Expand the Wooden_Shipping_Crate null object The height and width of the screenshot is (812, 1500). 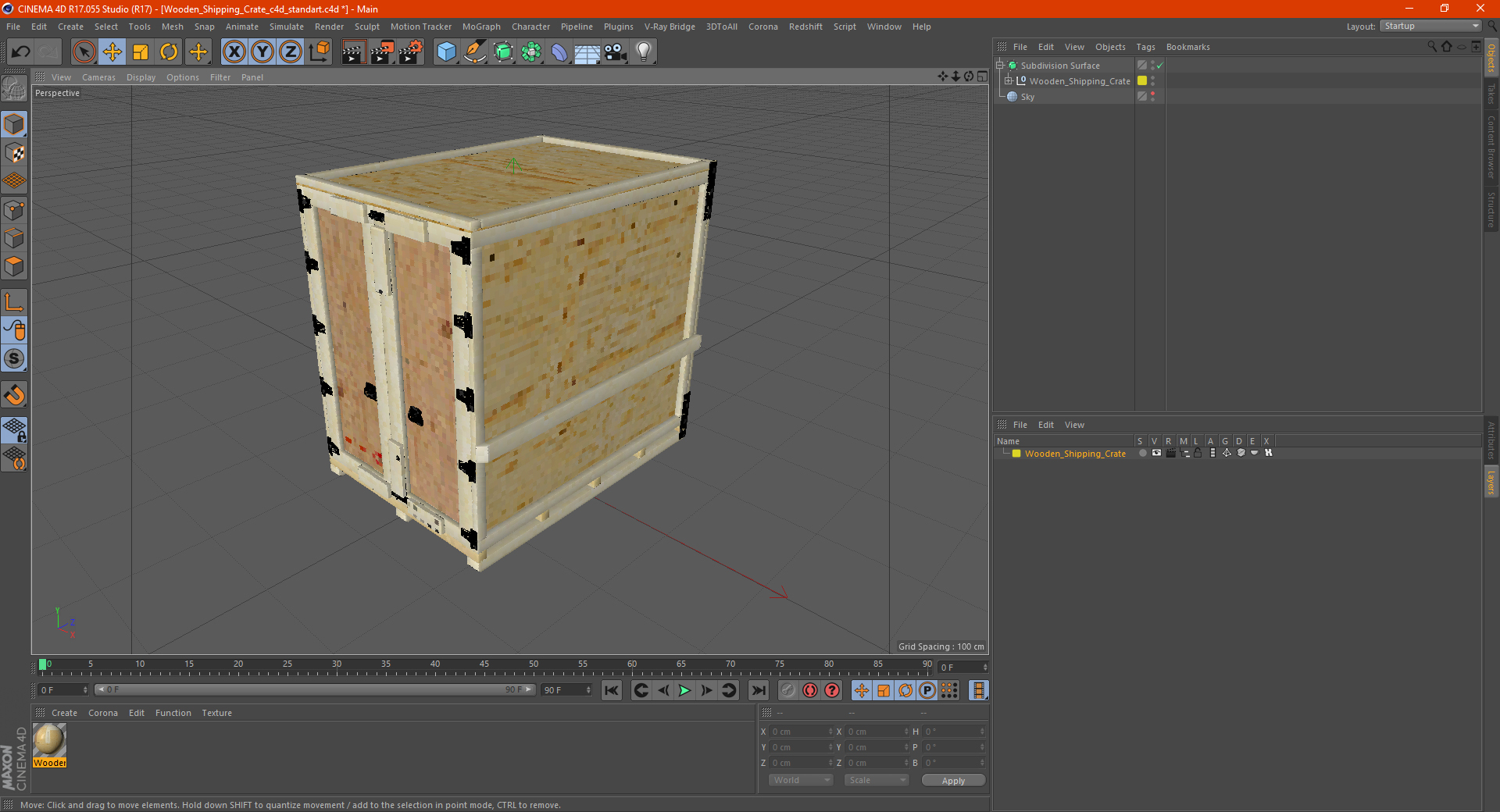tap(1009, 80)
